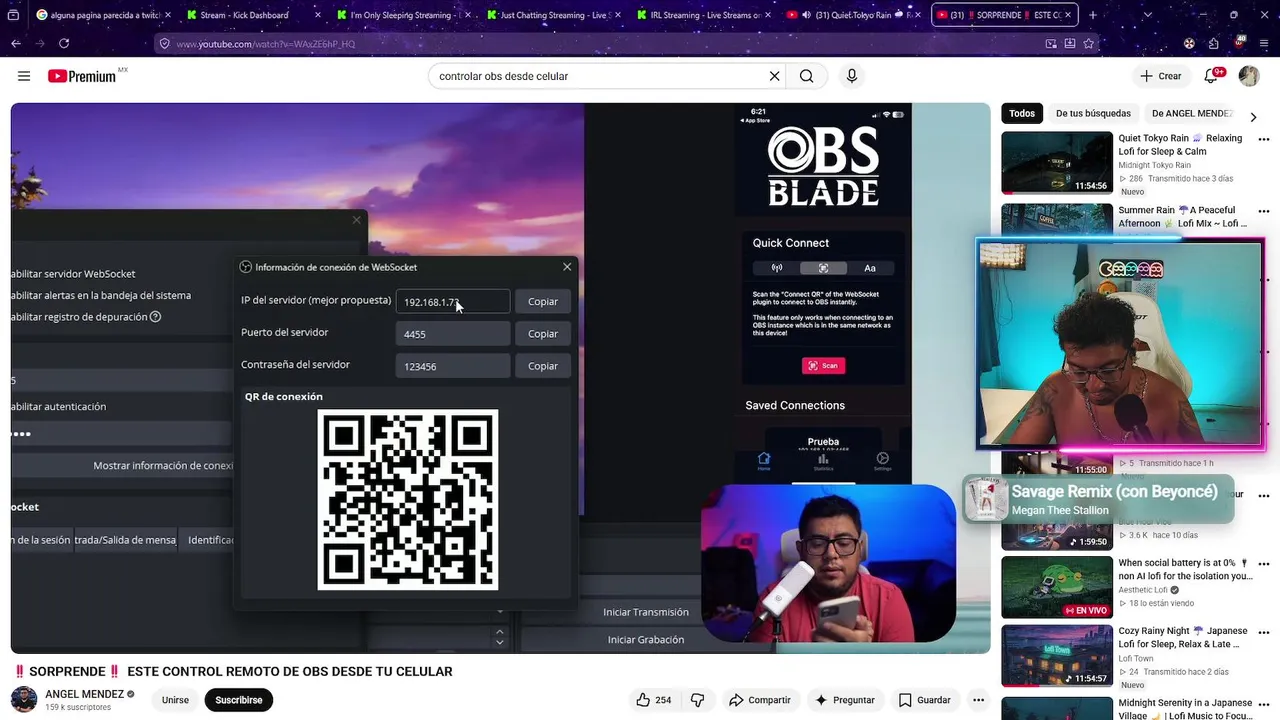Open the browser tab search icon
The width and height of the screenshot is (1280, 720).
pos(14,15)
